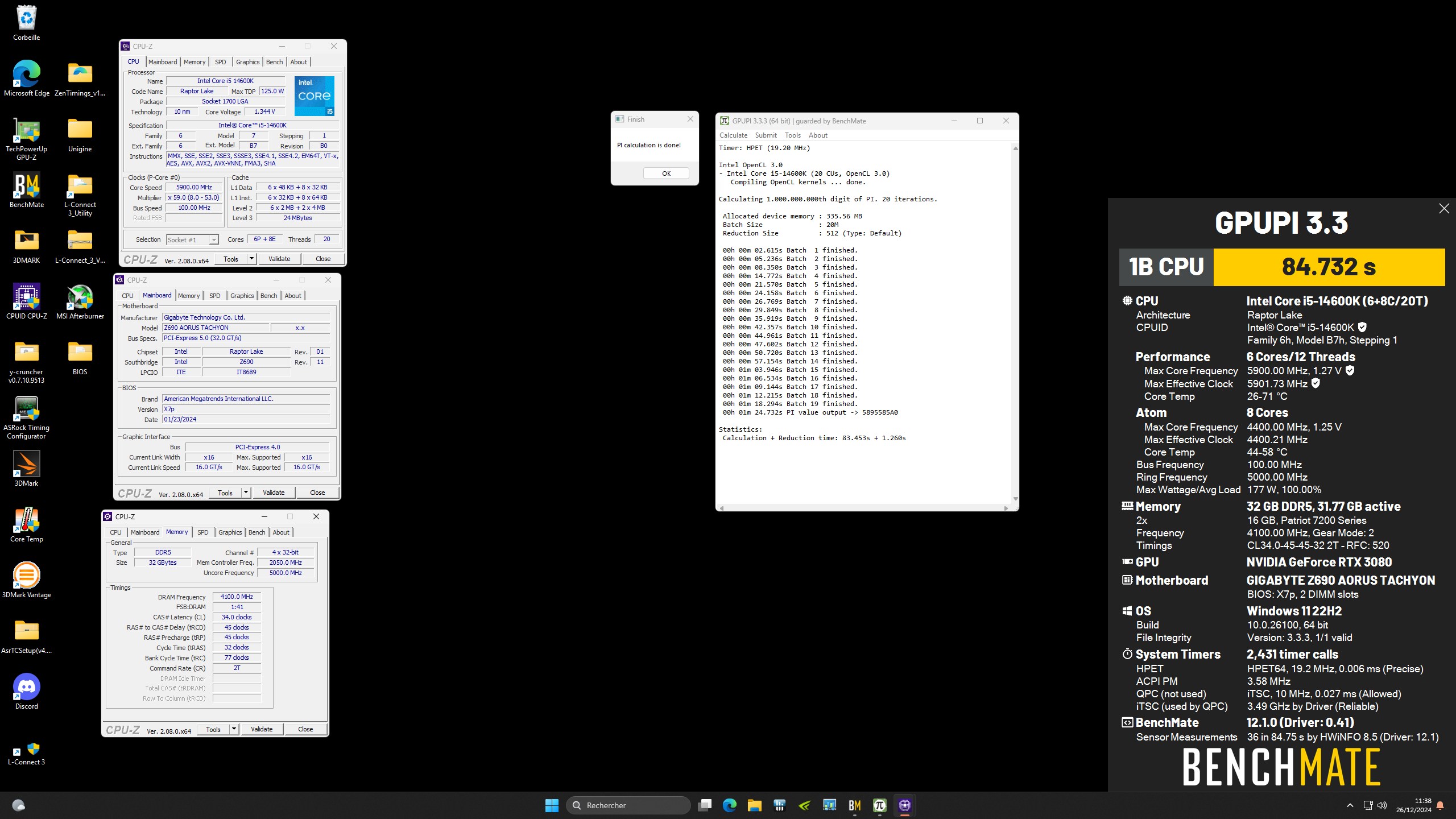The height and width of the screenshot is (819, 1456).
Task: Open the ZenTimings folder on desktop
Action: point(80,79)
